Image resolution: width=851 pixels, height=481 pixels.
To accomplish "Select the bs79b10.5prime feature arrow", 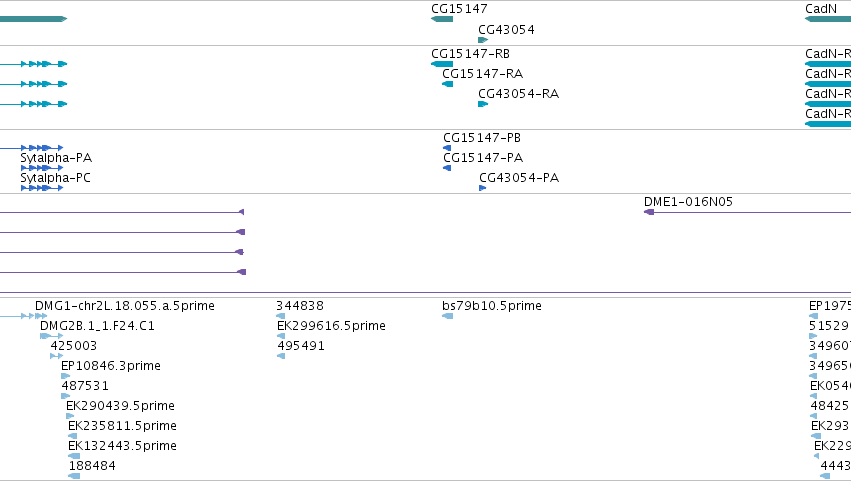I will click(x=448, y=316).
